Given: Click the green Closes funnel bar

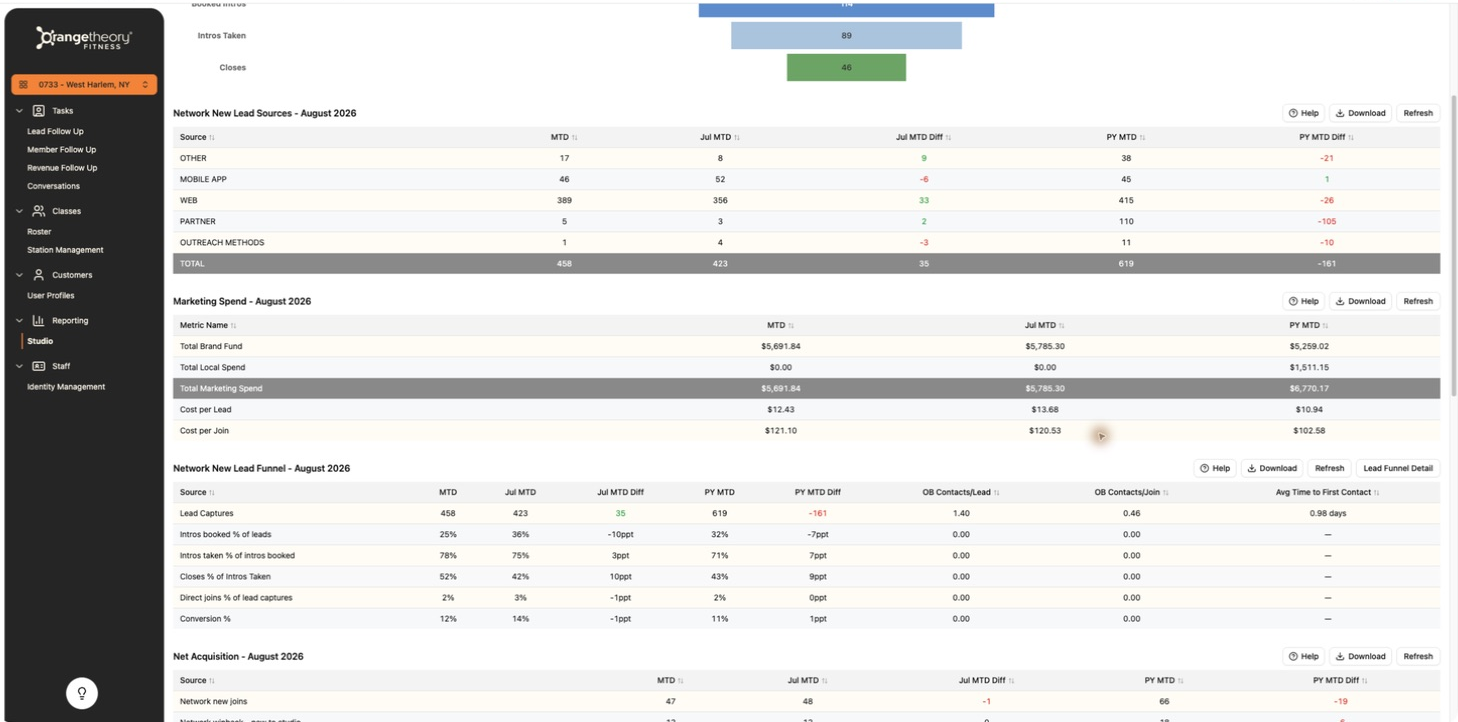Looking at the screenshot, I should pos(846,68).
